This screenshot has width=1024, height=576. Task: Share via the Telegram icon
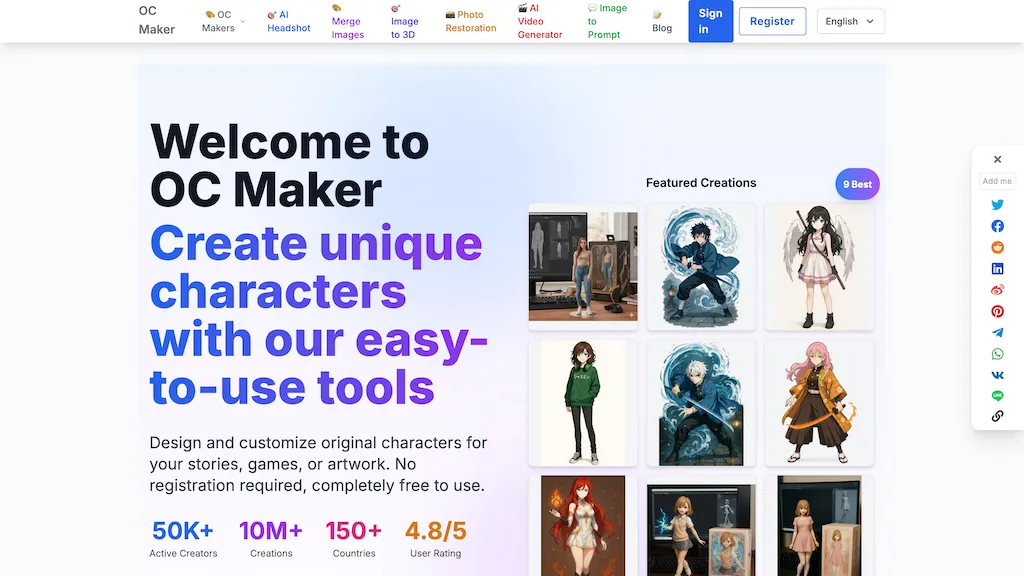[997, 332]
